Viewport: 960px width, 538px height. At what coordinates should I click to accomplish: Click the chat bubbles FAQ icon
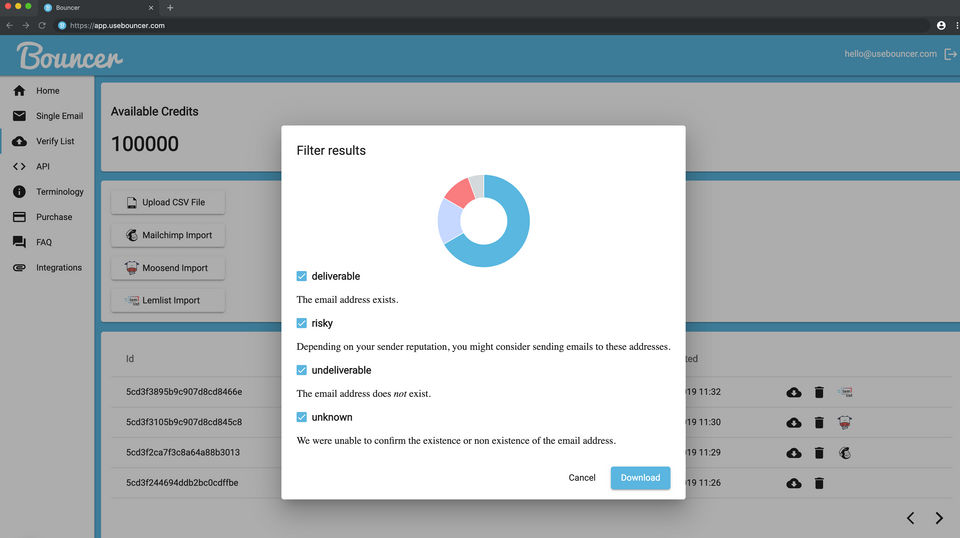pos(19,242)
